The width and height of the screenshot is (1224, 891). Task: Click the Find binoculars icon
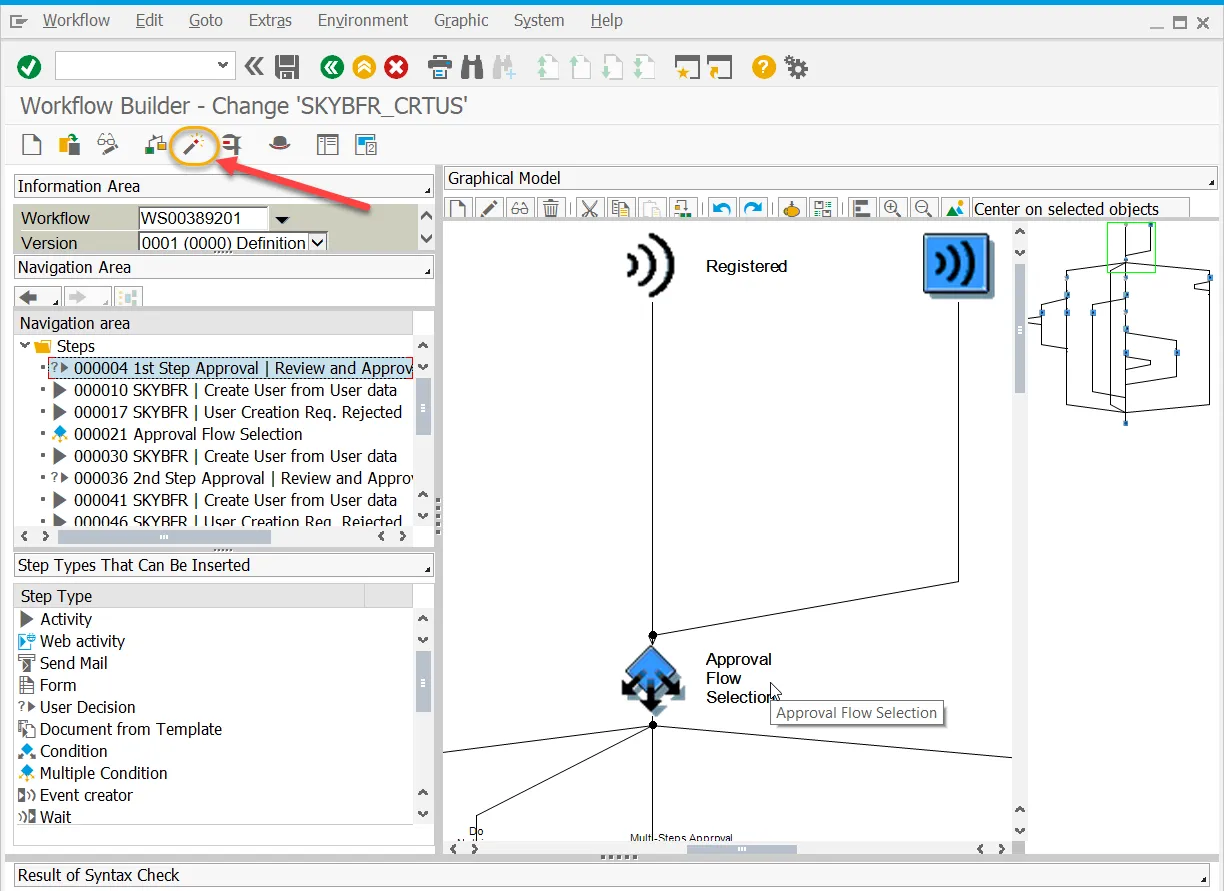[x=472, y=67]
